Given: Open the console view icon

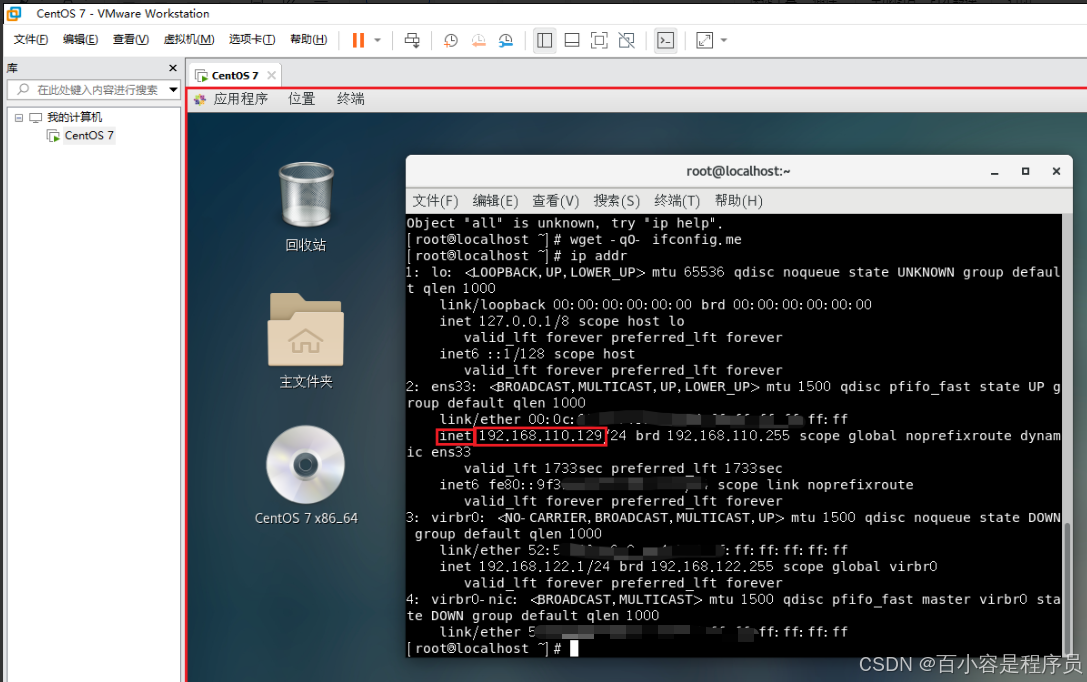Looking at the screenshot, I should click(x=666, y=40).
